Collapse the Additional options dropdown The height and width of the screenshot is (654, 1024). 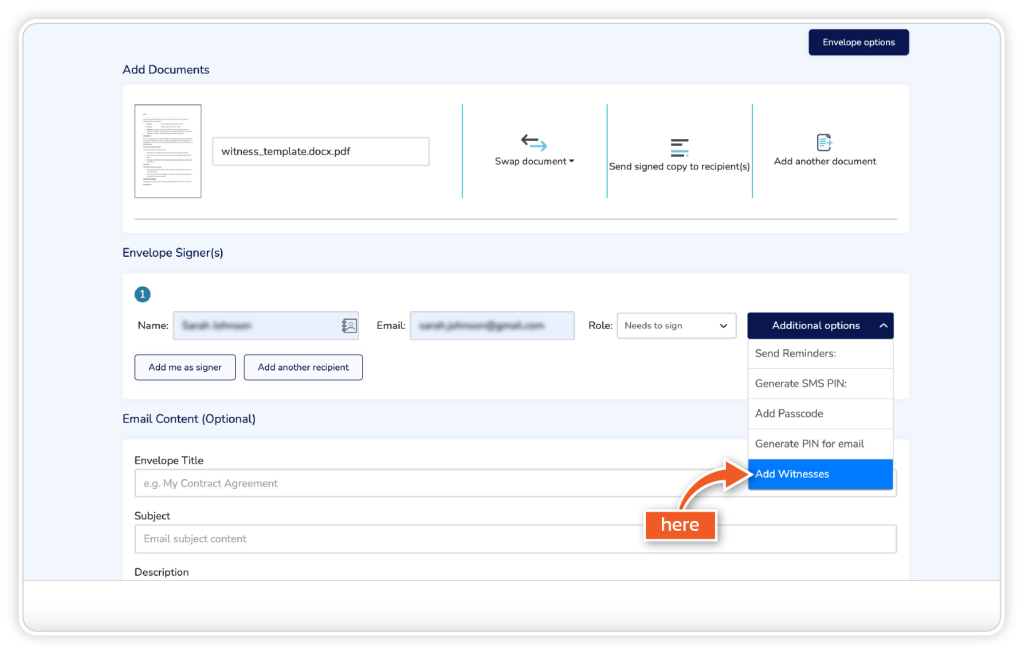pyautogui.click(x=815, y=326)
